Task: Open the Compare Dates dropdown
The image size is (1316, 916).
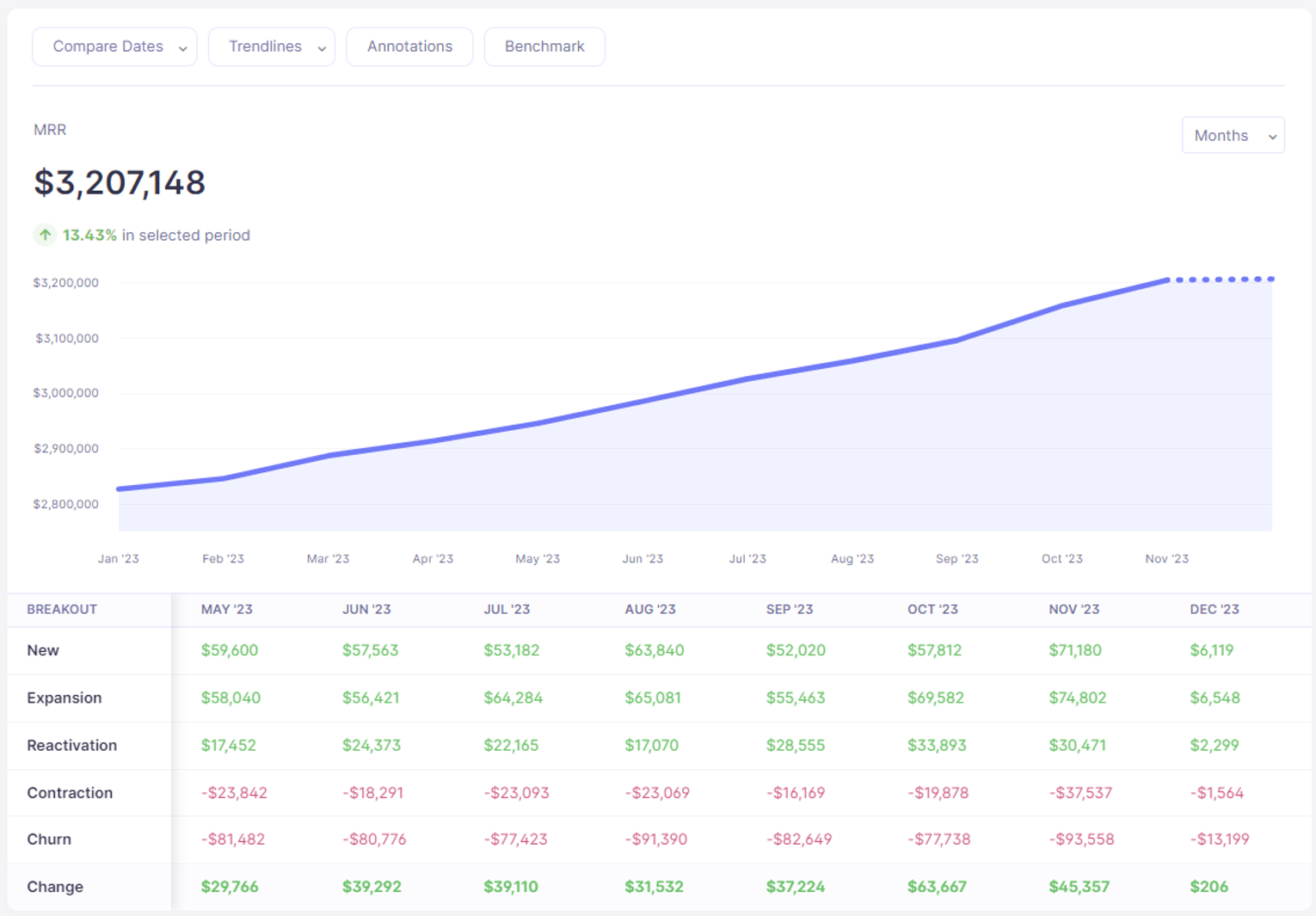Action: [x=114, y=46]
